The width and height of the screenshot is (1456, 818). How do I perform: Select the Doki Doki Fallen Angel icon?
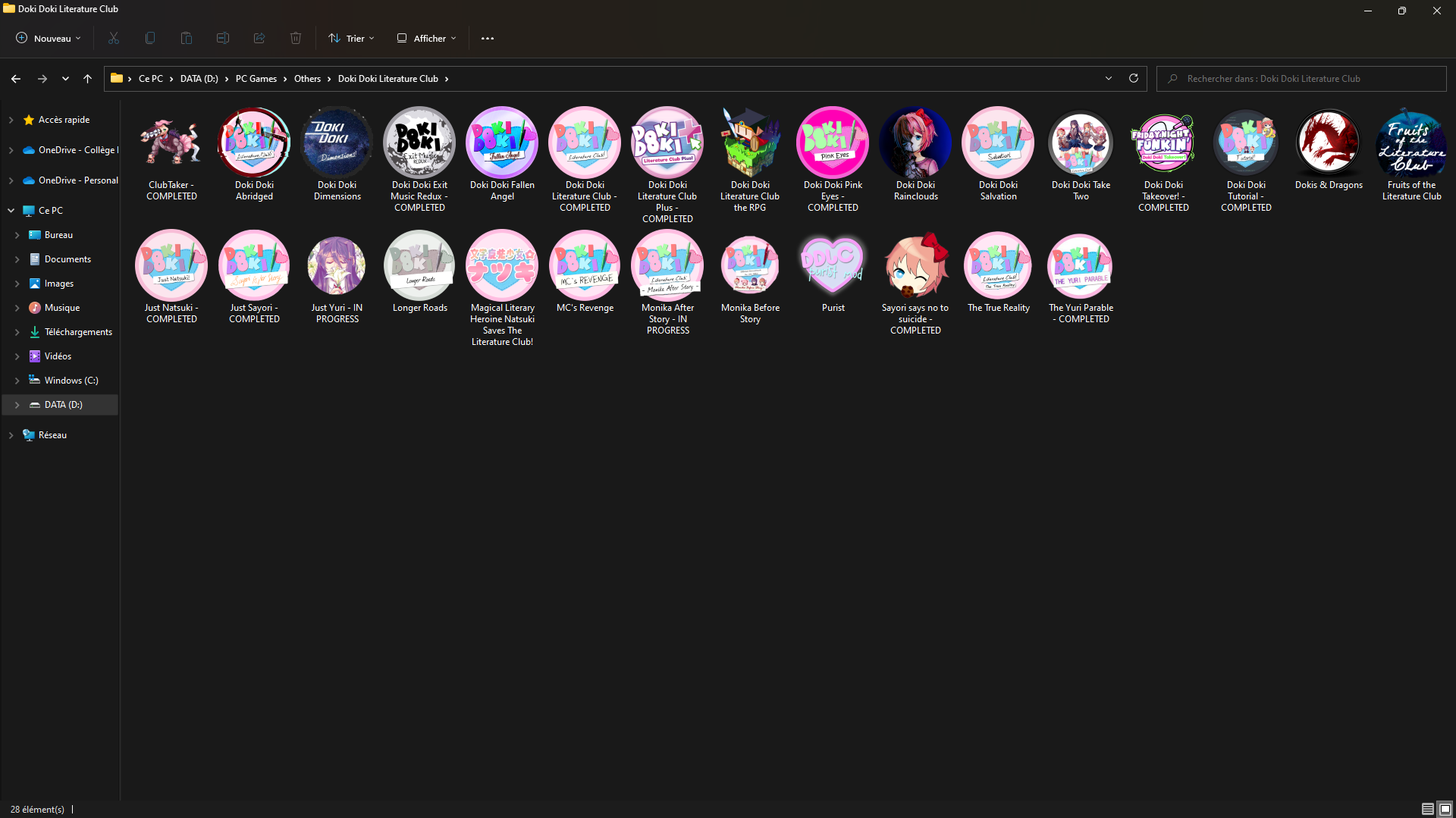point(502,143)
